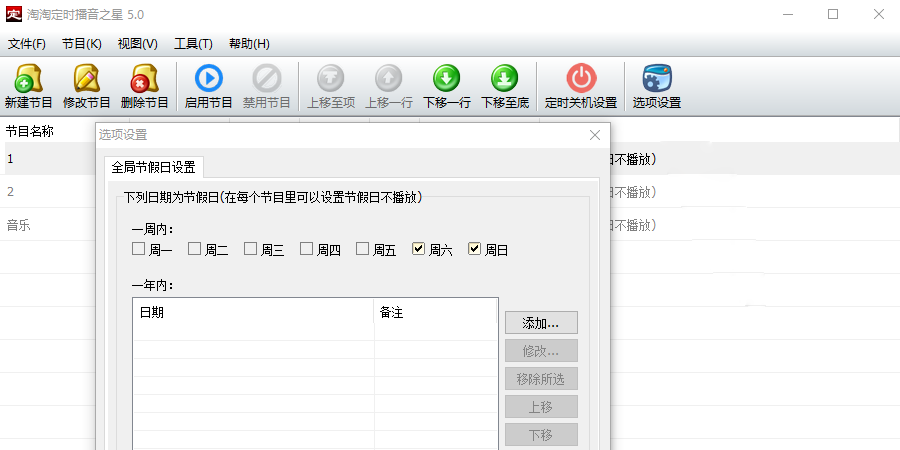Open the 帮助(H) menu
The image size is (900, 450).
[249, 44]
